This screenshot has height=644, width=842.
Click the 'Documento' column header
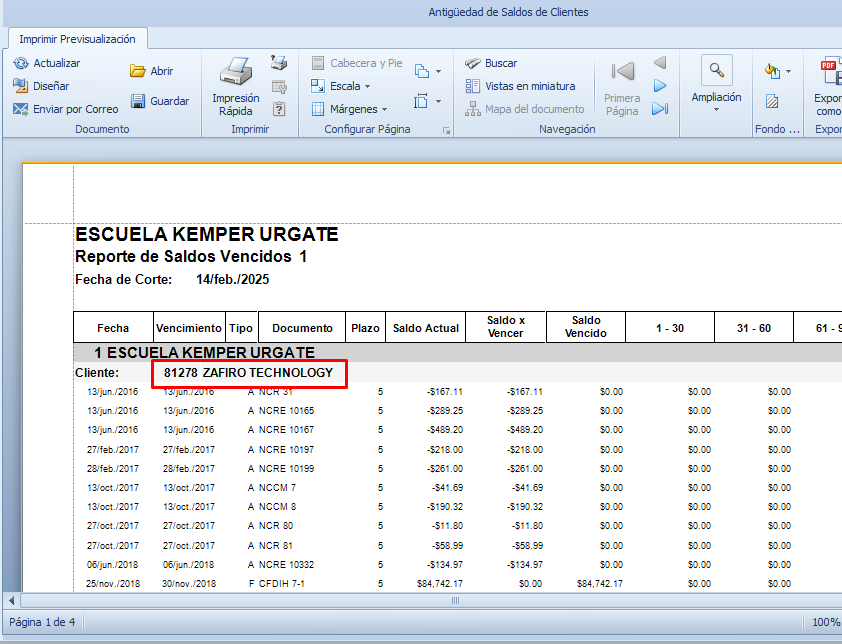click(302, 328)
